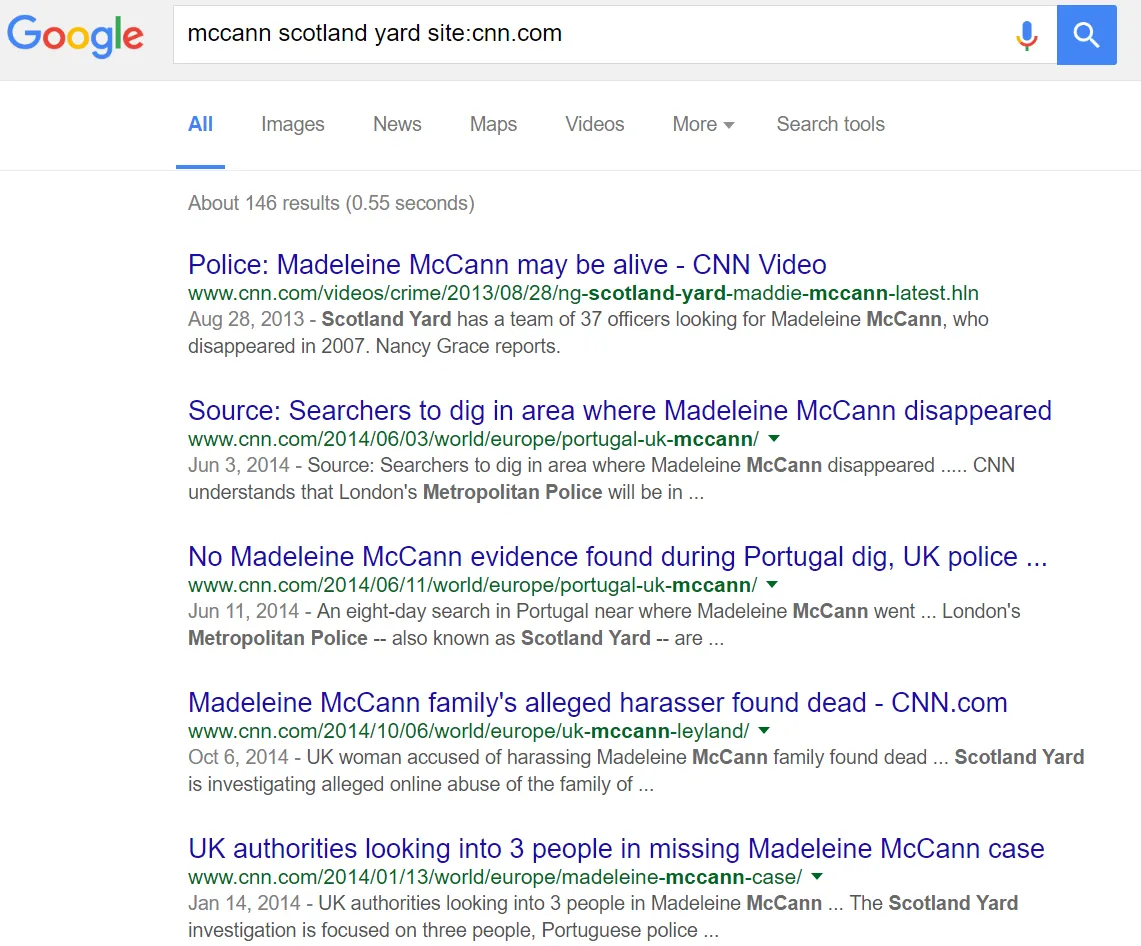Expand arrow next to uk-mccann-leyland URL

[764, 731]
